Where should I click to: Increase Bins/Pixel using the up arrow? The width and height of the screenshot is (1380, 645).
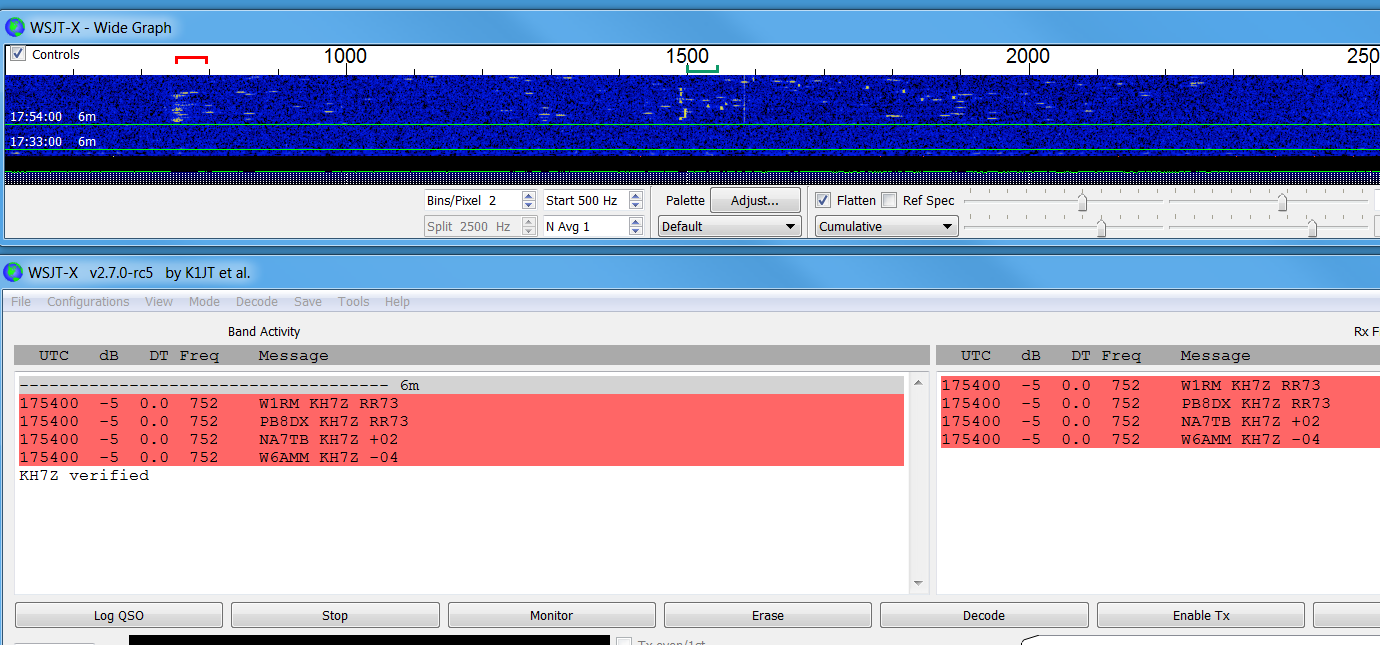pos(528,196)
